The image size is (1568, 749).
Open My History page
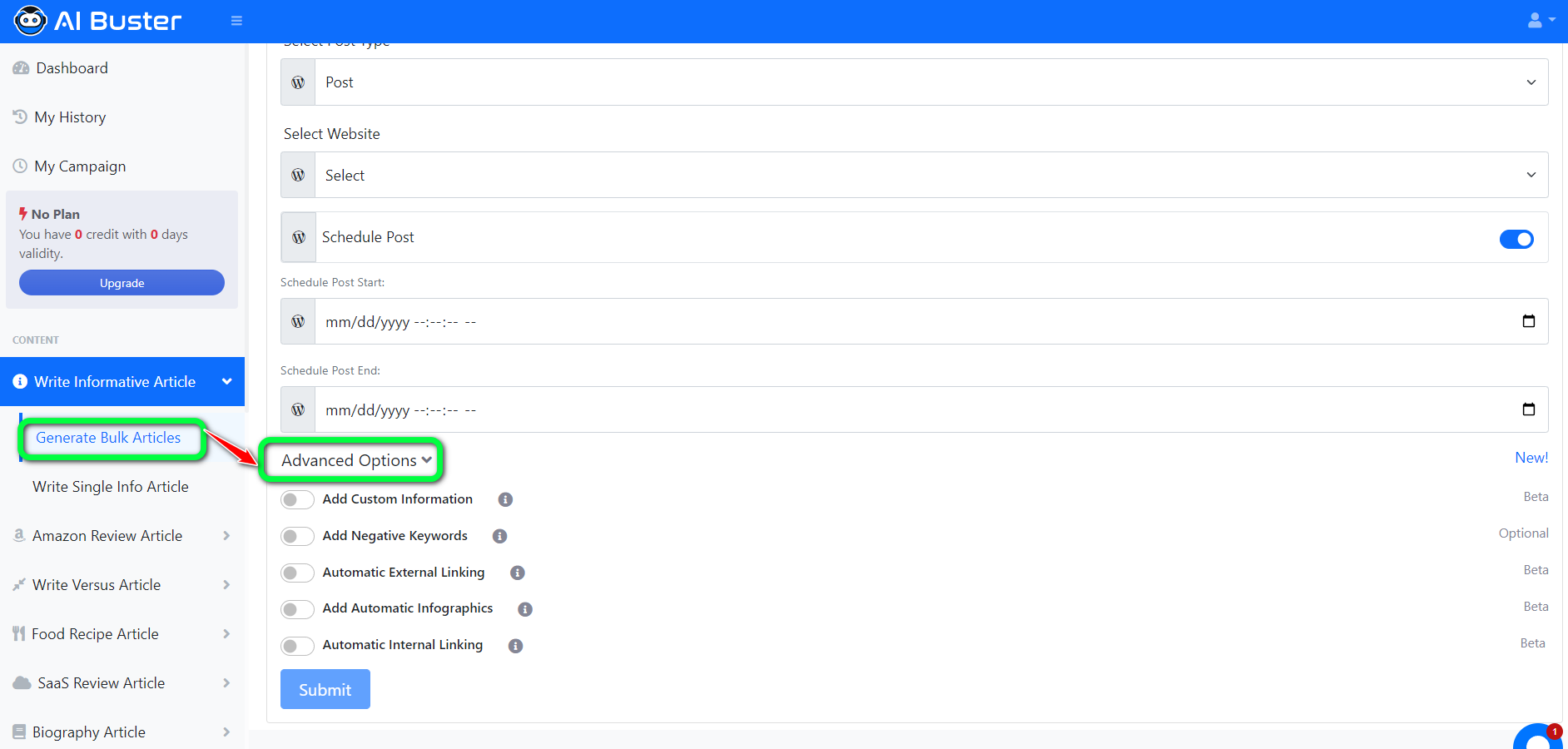pos(70,117)
